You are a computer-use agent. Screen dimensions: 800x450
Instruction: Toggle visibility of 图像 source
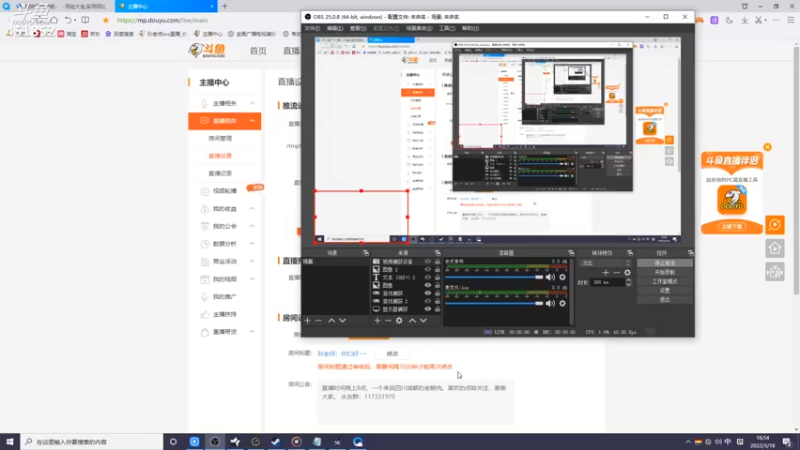[428, 285]
